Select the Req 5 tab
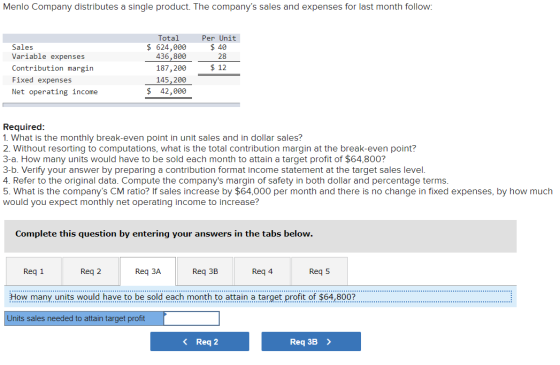Image resolution: width=560 pixels, height=365 pixels. tap(319, 271)
